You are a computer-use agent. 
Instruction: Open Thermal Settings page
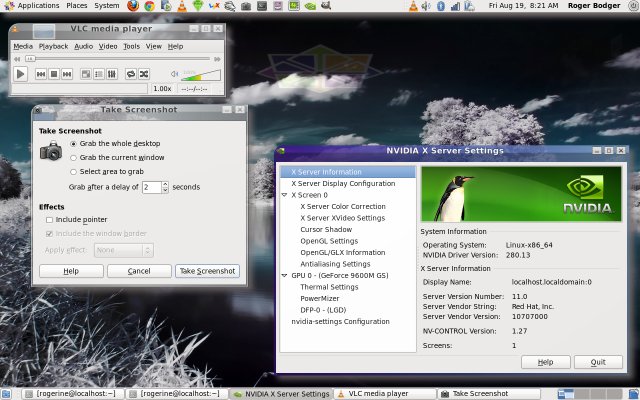point(329,287)
